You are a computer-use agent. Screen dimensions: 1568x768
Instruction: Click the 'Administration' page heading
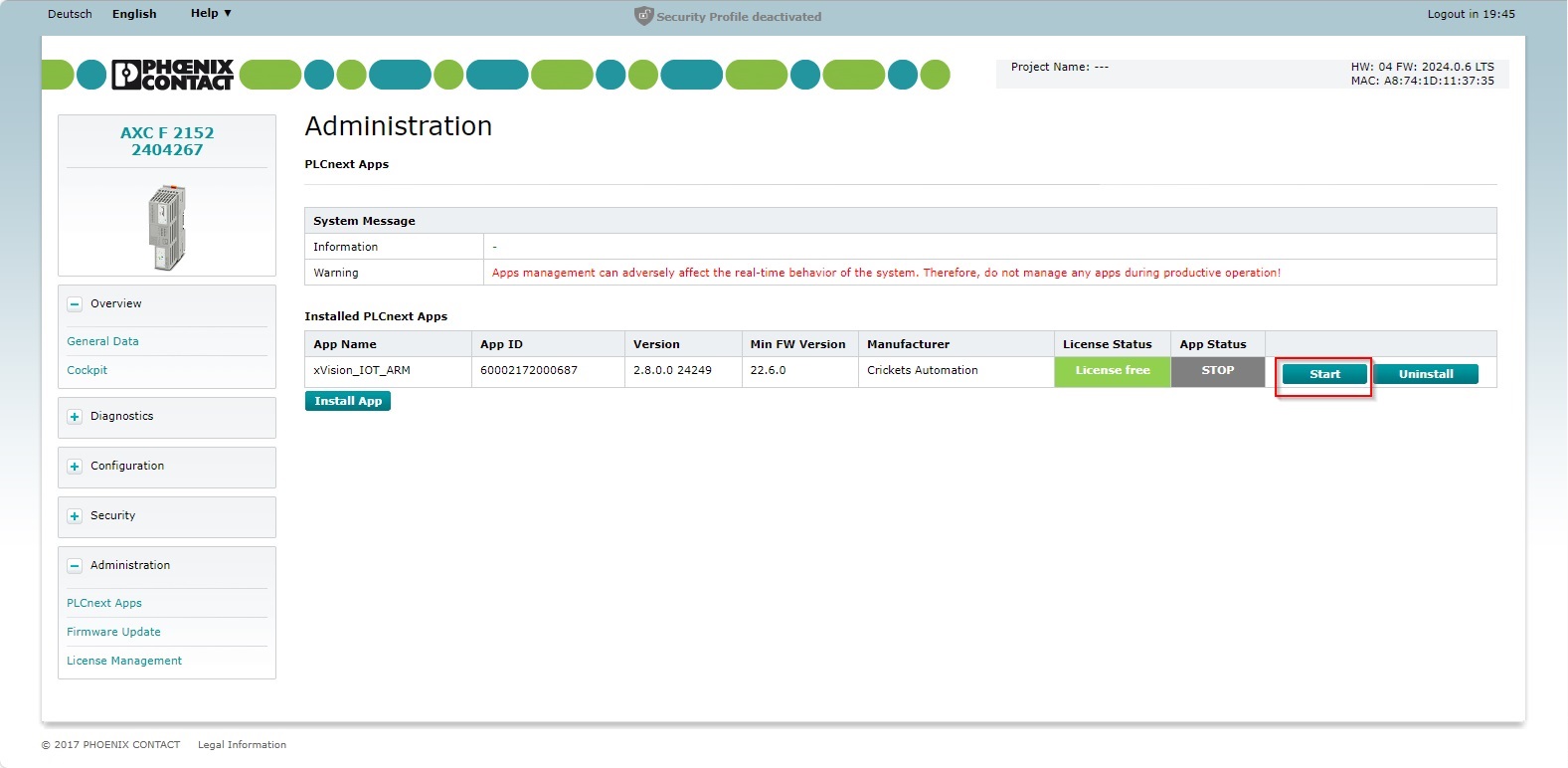pos(399,126)
